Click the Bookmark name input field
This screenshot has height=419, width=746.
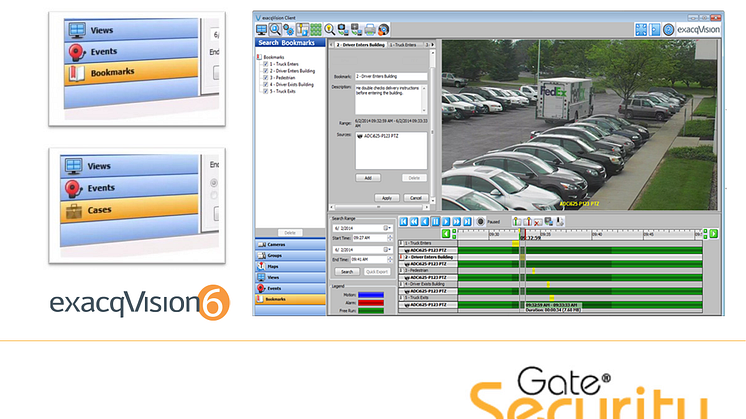[391, 76]
